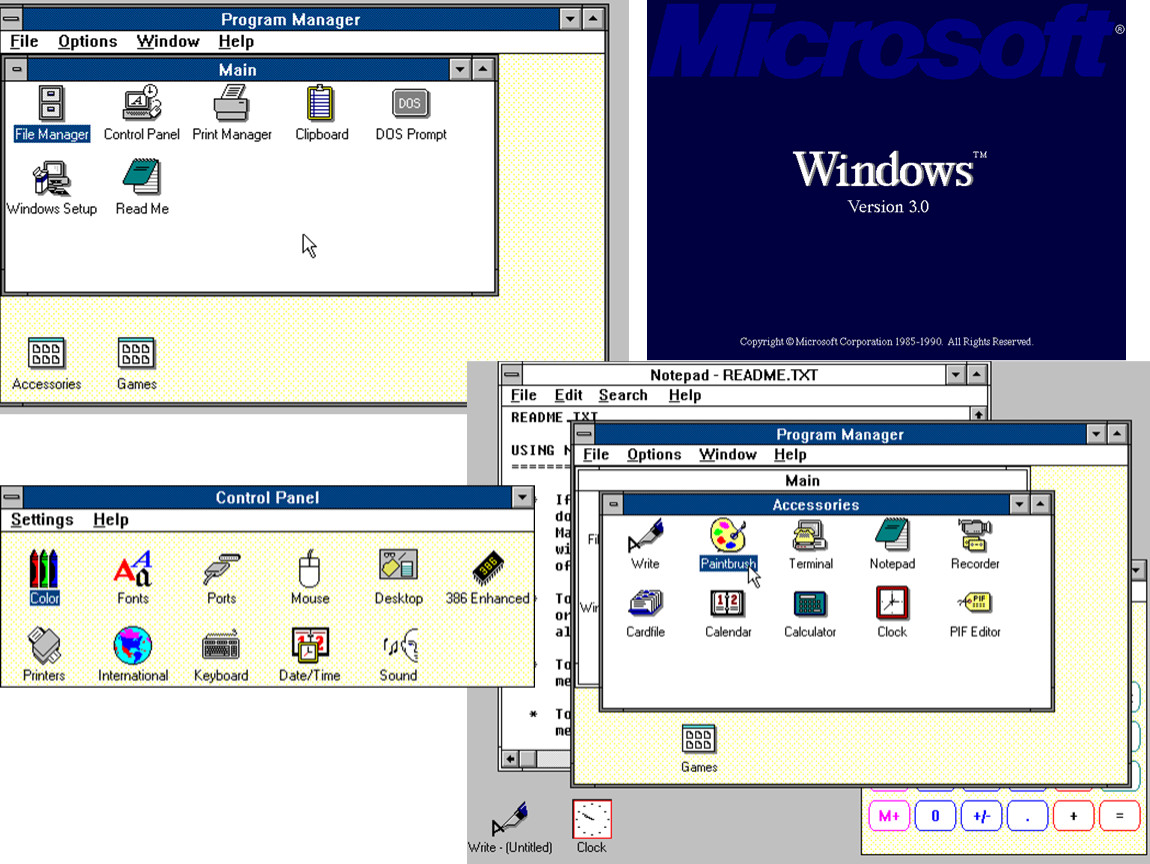Viewport: 1150px width, 864px height.
Task: Restore minimized Clock desktop icon
Action: click(x=591, y=827)
